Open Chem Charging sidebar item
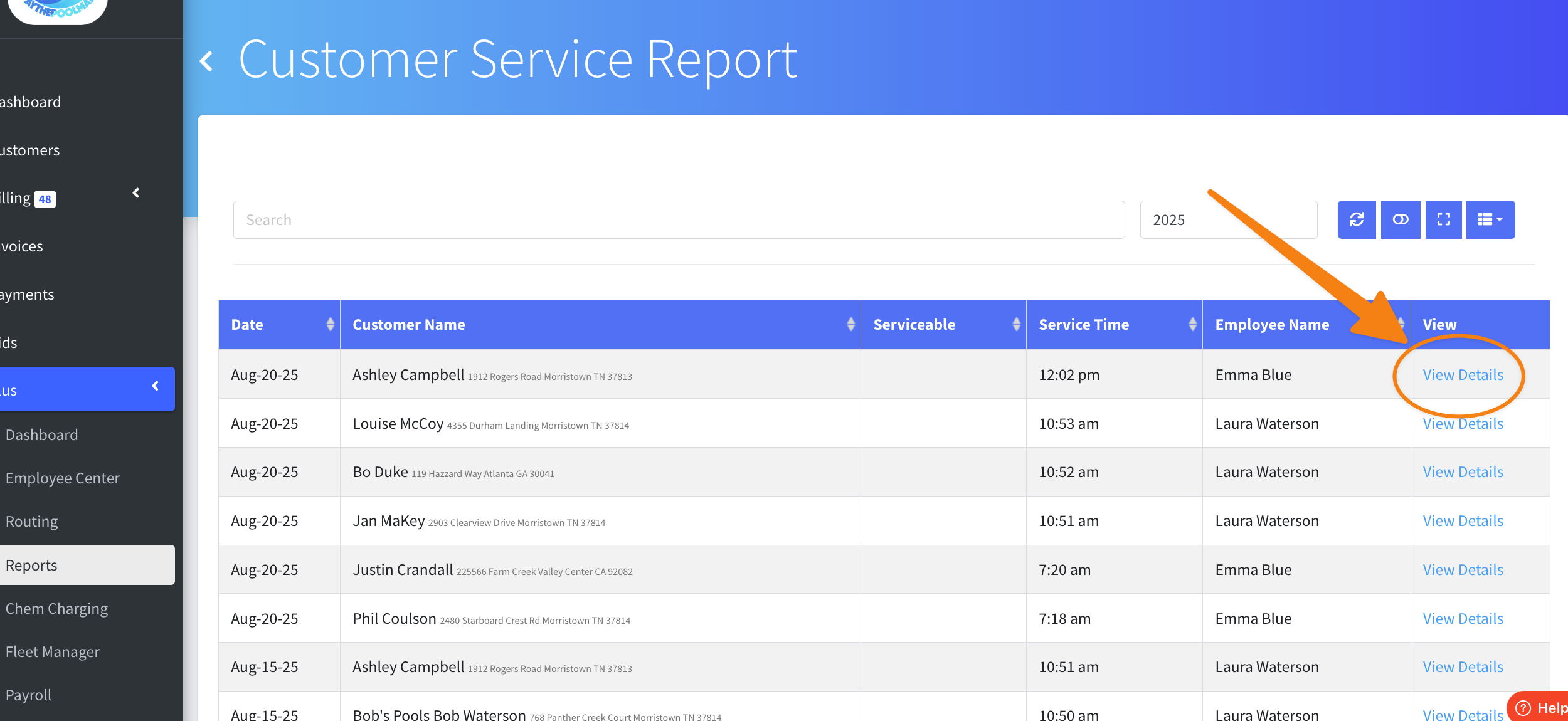 pyautogui.click(x=56, y=609)
